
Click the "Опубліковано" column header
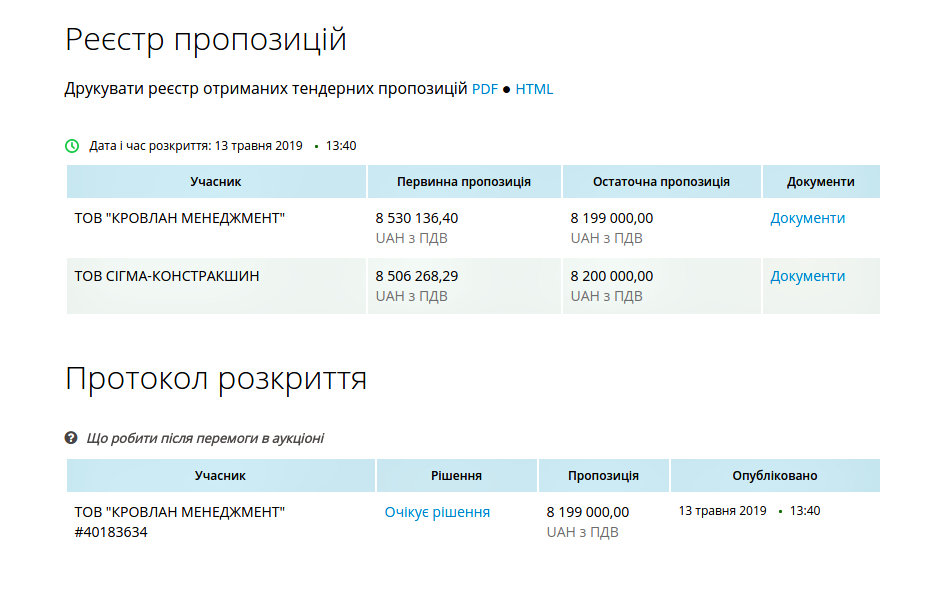774,476
